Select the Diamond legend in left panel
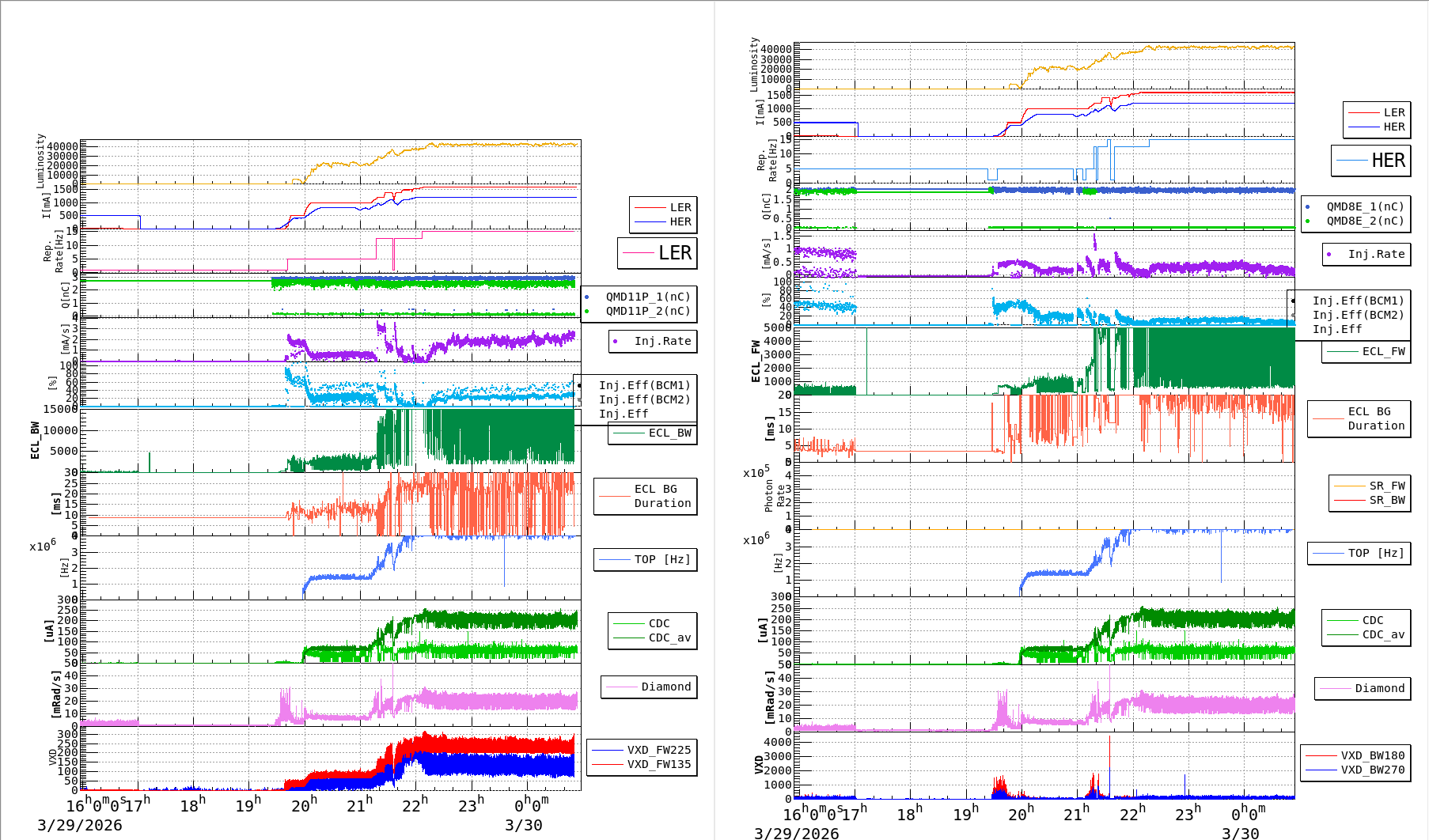The image size is (1429, 840). pos(665,687)
